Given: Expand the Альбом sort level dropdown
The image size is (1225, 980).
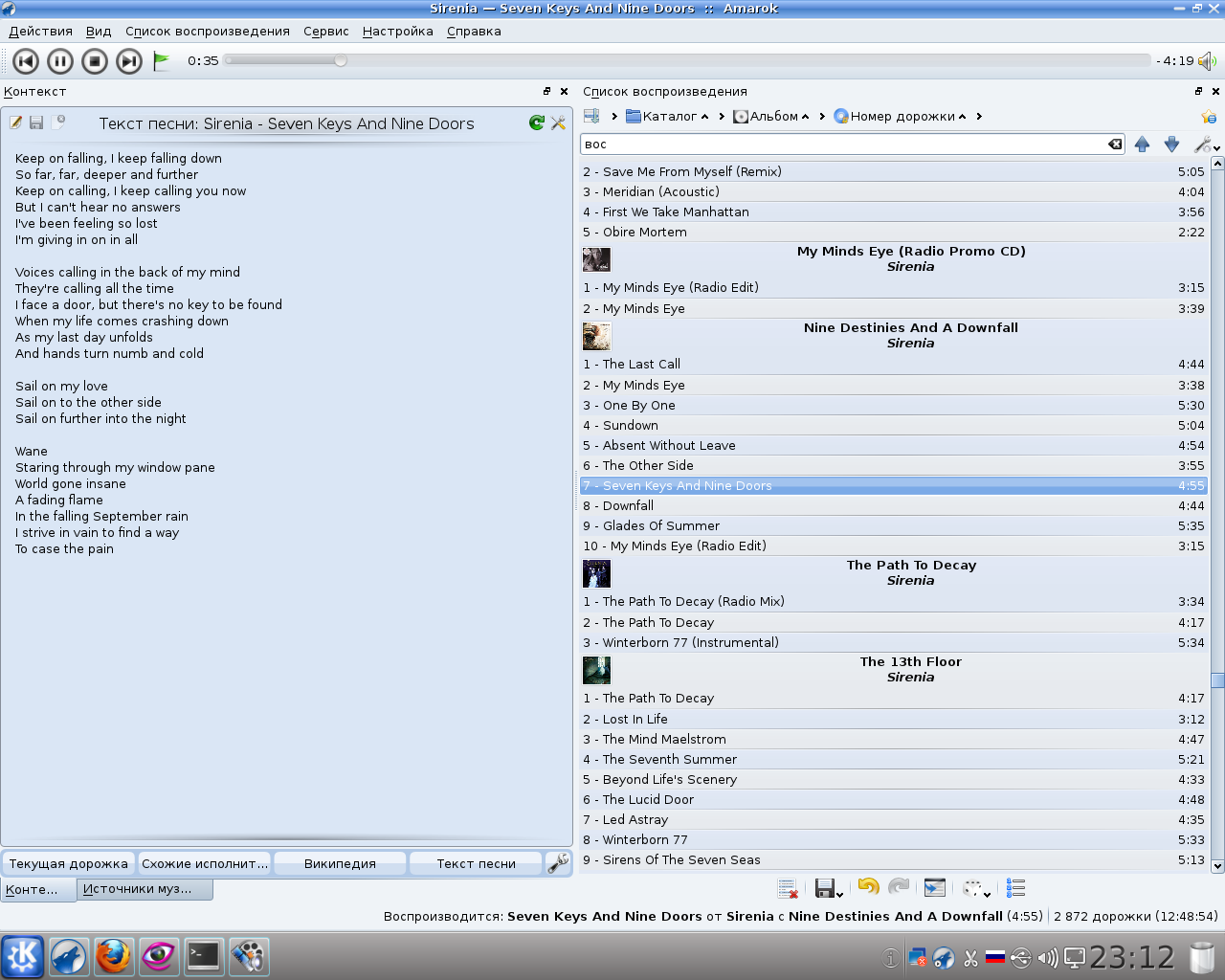Looking at the screenshot, I should (x=806, y=117).
